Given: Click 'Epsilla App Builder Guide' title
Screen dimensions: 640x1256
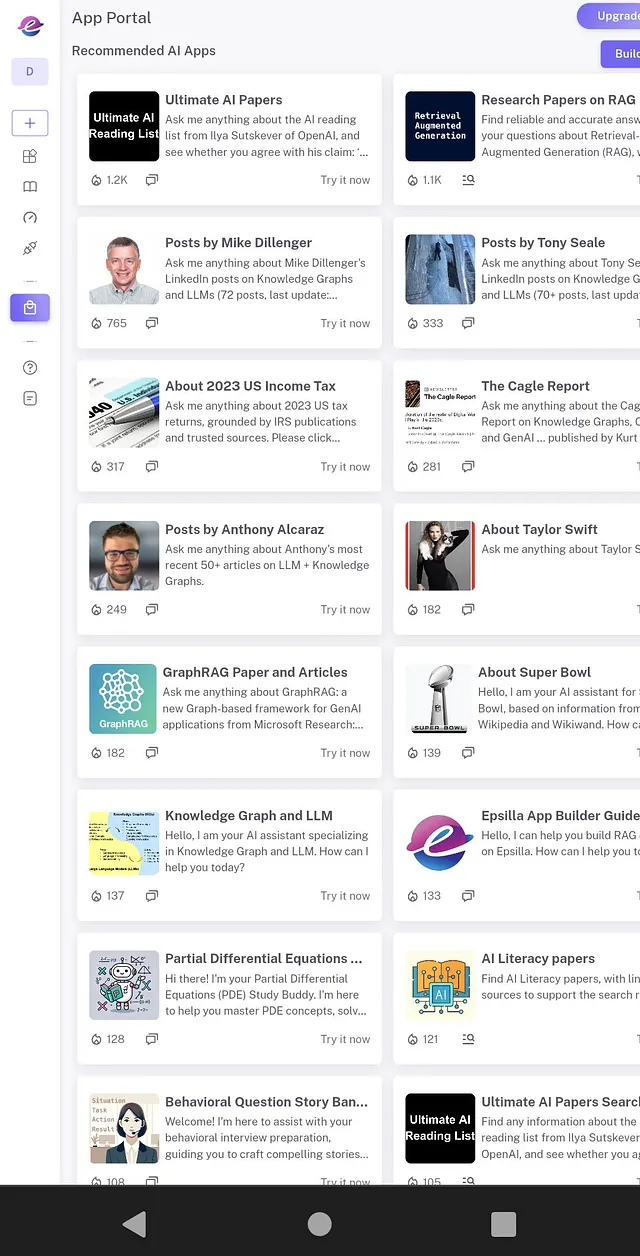Looking at the screenshot, I should pyautogui.click(x=560, y=815).
